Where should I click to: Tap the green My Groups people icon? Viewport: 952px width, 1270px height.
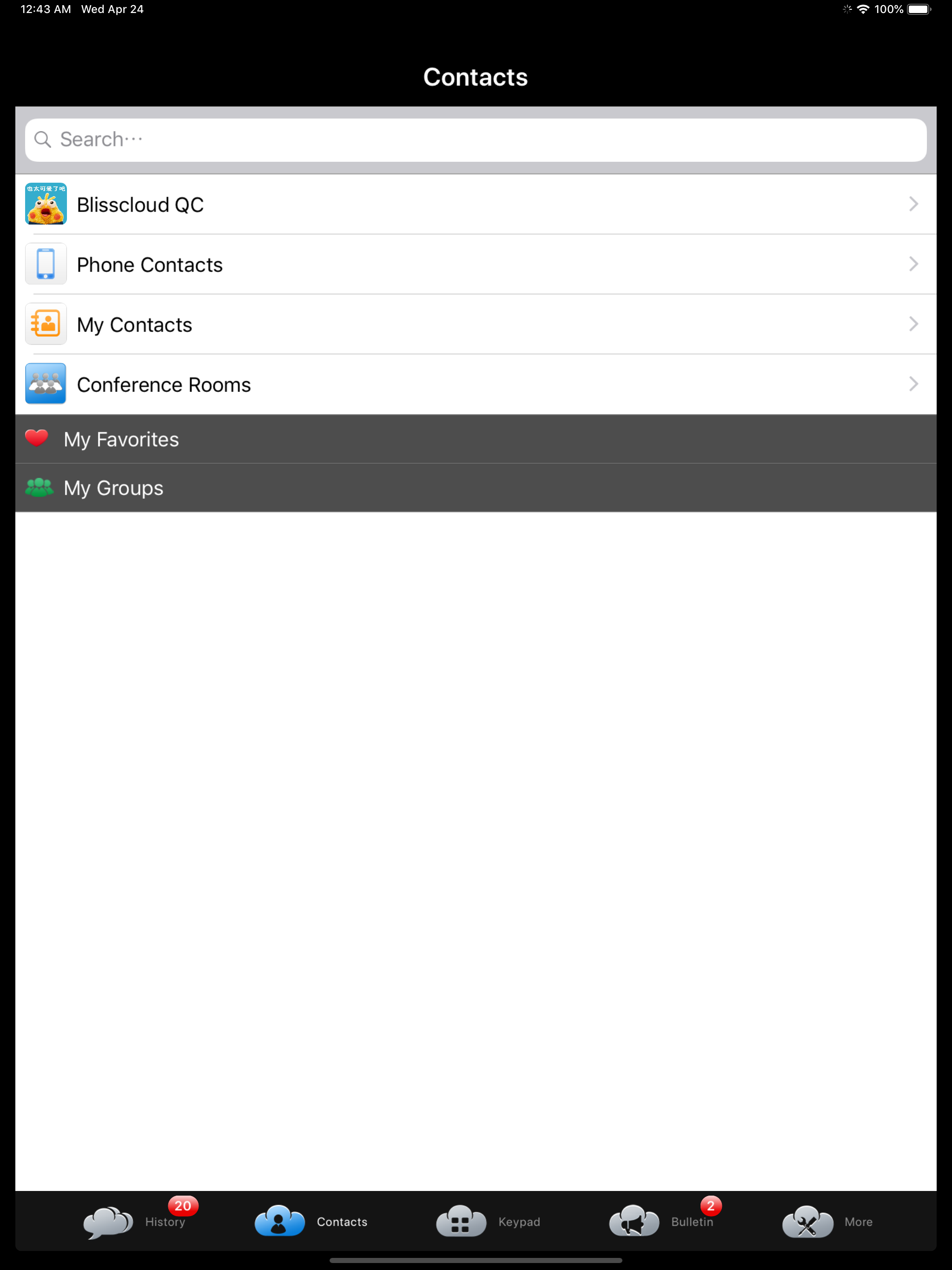pos(39,488)
